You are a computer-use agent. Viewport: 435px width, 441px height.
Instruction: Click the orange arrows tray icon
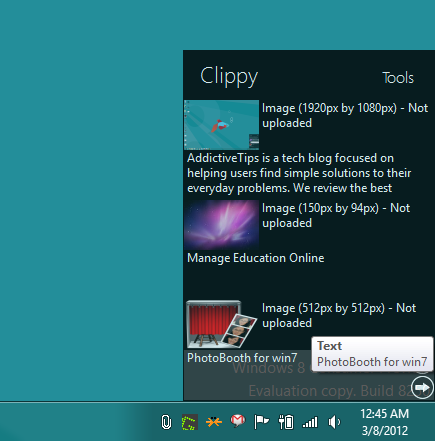coord(214,422)
